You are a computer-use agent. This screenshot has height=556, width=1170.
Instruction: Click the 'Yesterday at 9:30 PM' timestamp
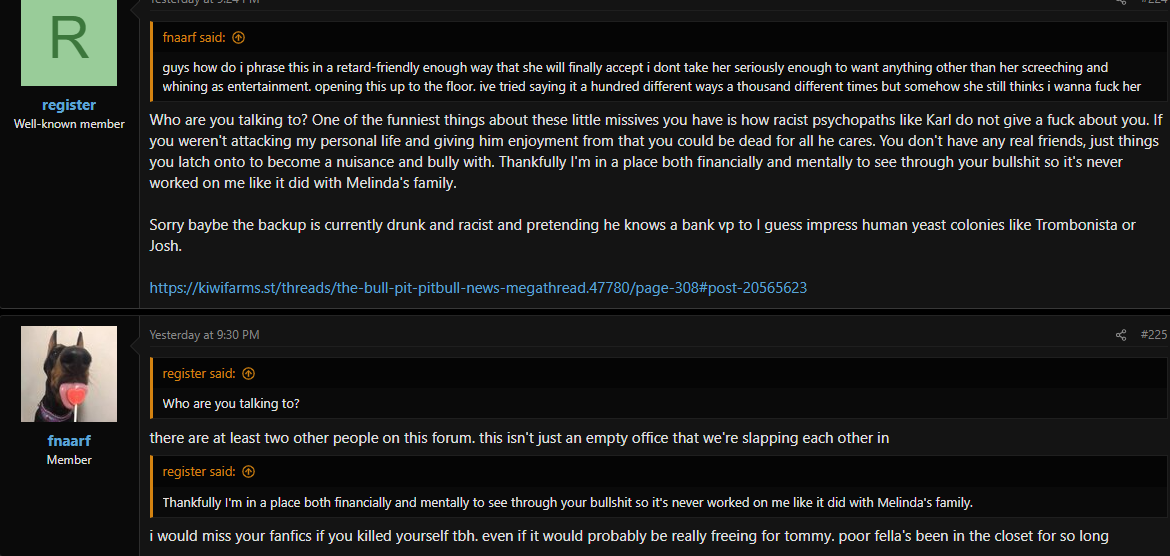[x=204, y=335]
